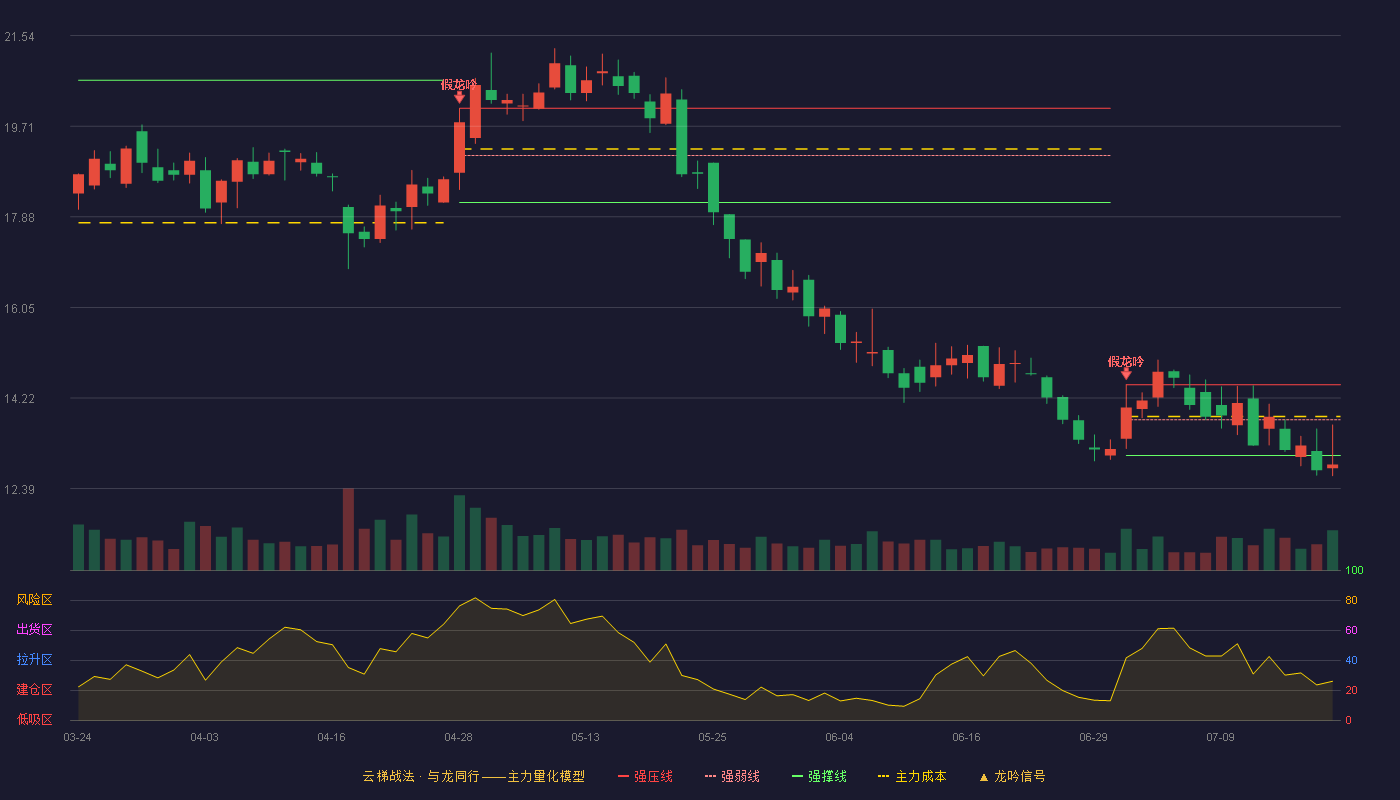Click the 假龙吟 arrow marker near 06-29

point(1126,374)
